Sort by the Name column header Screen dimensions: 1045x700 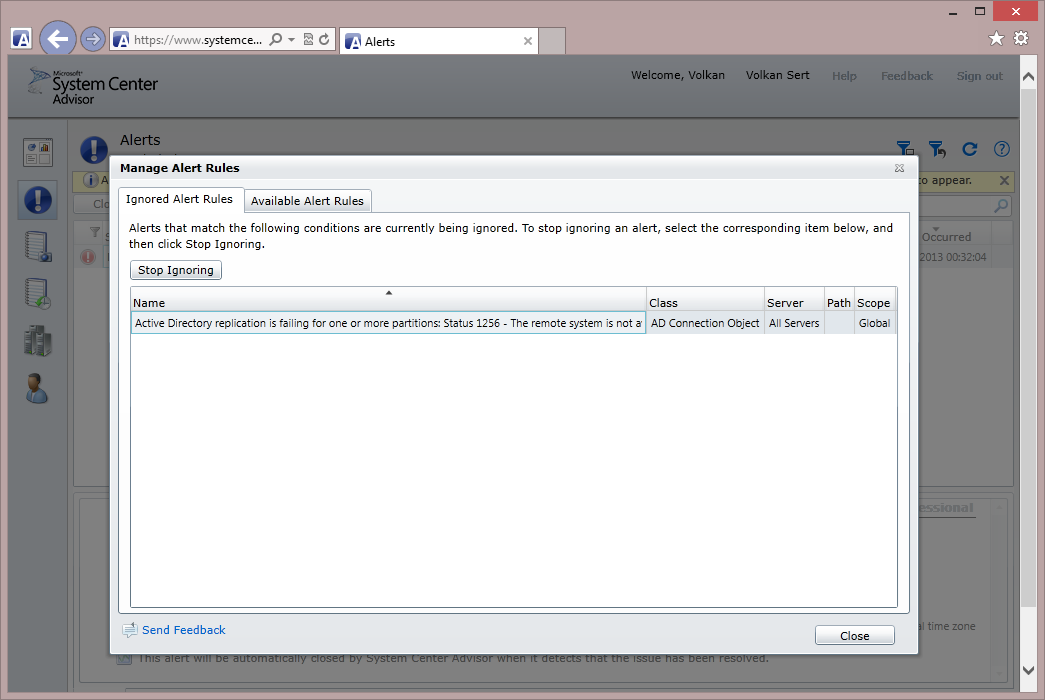(x=389, y=299)
